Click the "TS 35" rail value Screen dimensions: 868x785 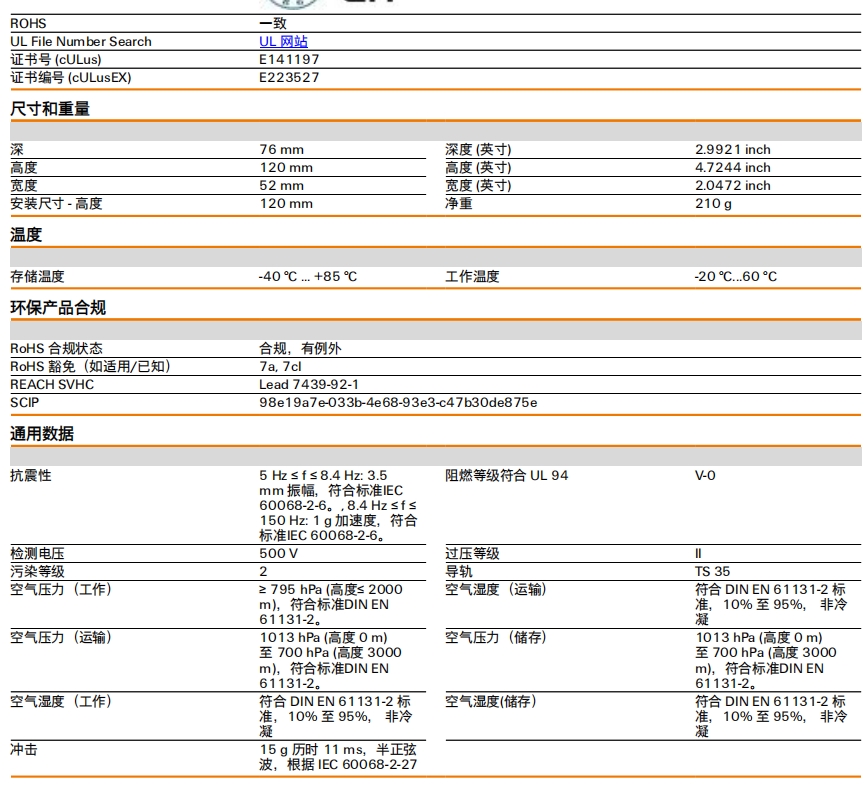tap(712, 571)
